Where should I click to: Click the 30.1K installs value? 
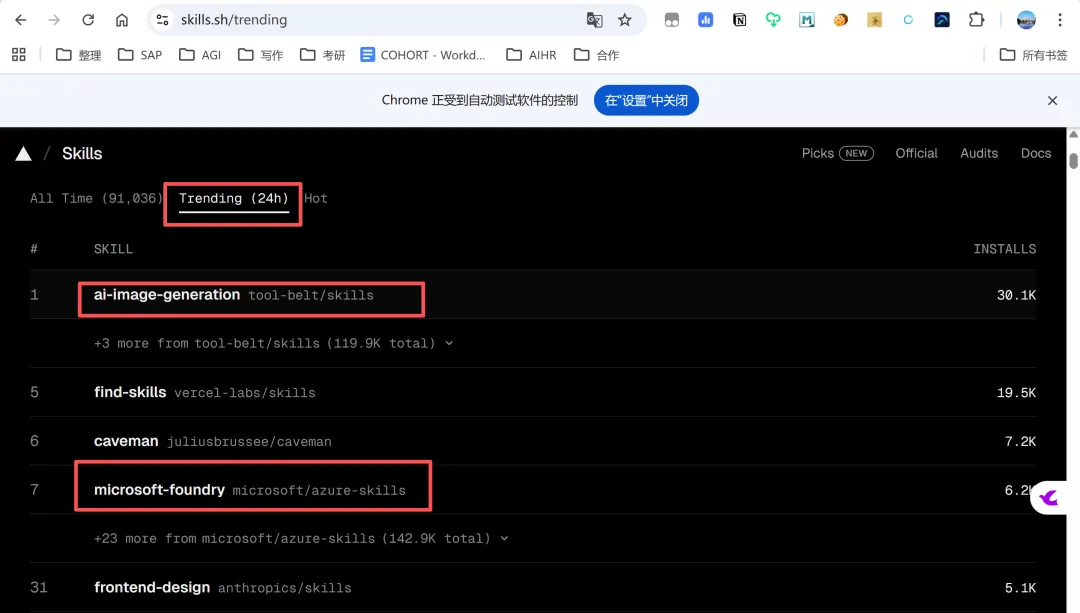[x=1016, y=295]
